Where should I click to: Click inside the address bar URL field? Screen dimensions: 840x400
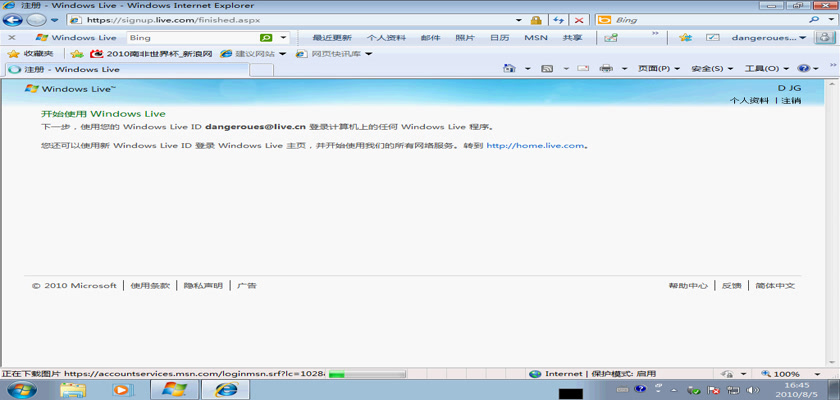pos(300,20)
